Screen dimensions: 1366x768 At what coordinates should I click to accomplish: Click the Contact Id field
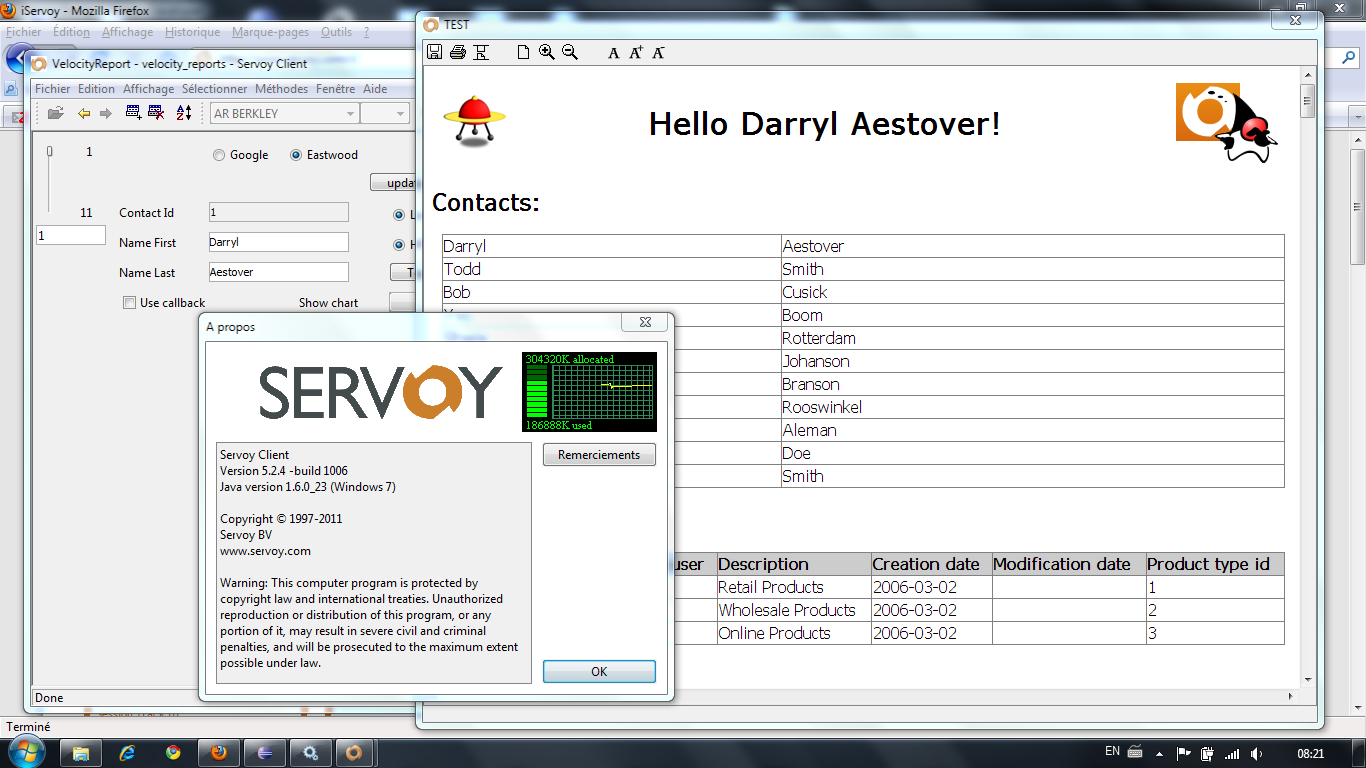coord(278,212)
